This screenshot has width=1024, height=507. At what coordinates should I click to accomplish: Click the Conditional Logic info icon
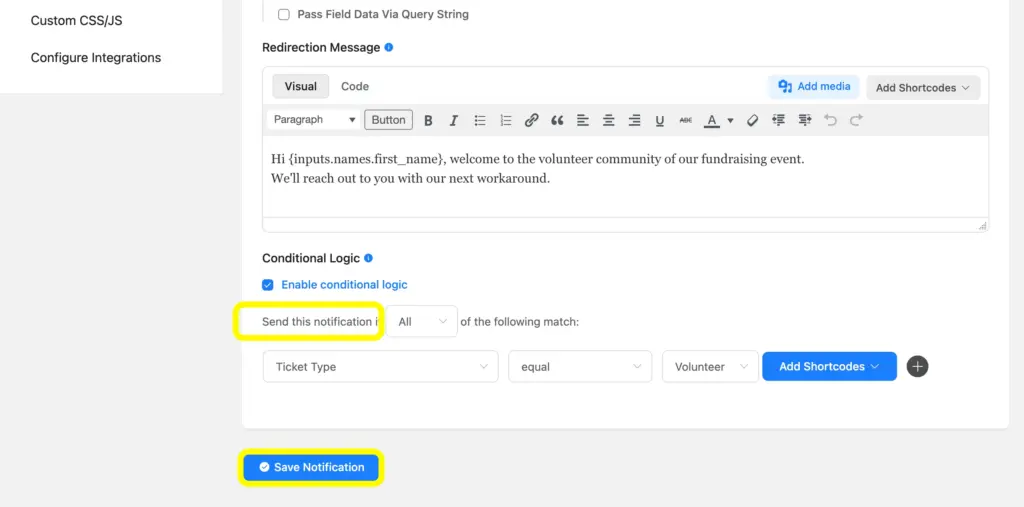coord(368,258)
